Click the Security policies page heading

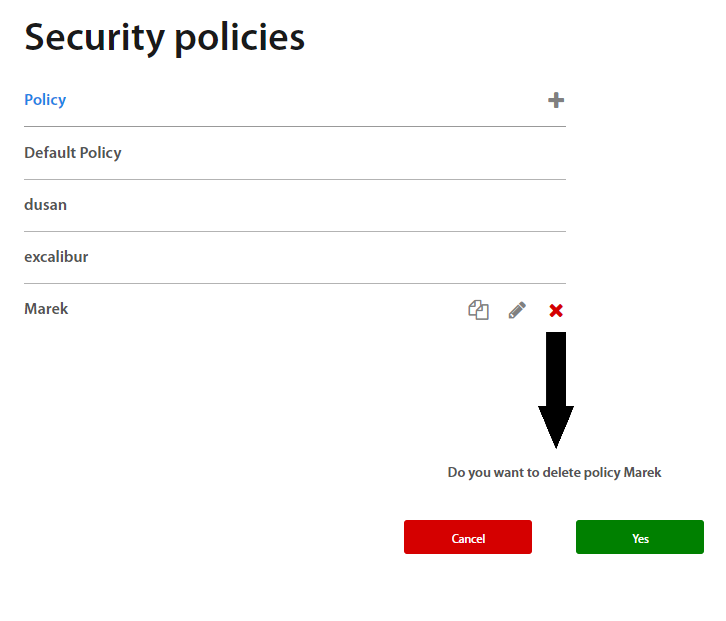[x=164, y=38]
